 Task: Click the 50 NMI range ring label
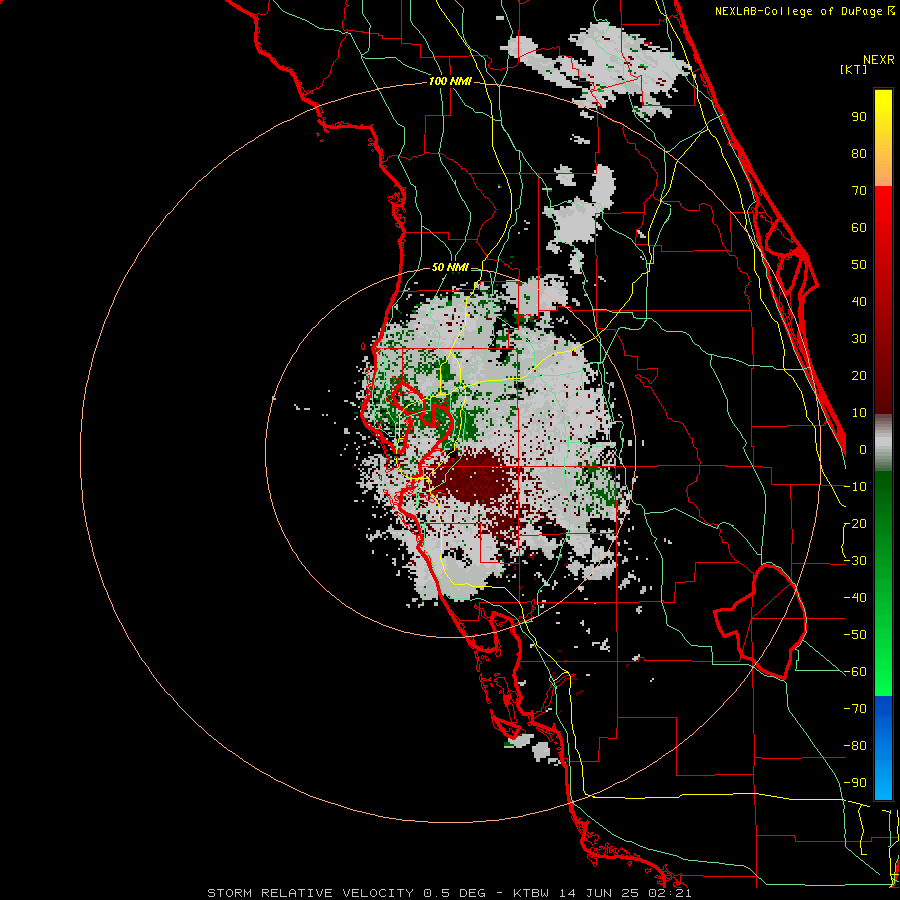click(450, 267)
